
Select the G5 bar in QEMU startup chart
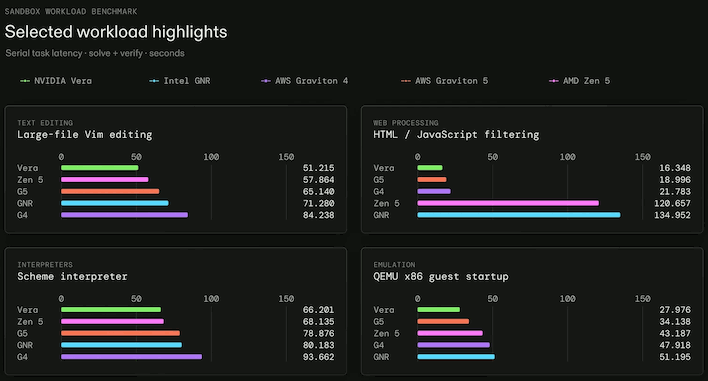point(443,321)
